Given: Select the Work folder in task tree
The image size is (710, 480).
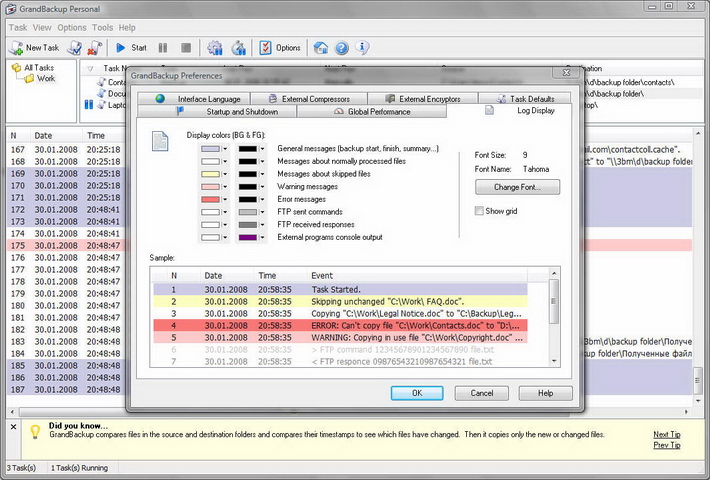Looking at the screenshot, I should (x=46, y=78).
